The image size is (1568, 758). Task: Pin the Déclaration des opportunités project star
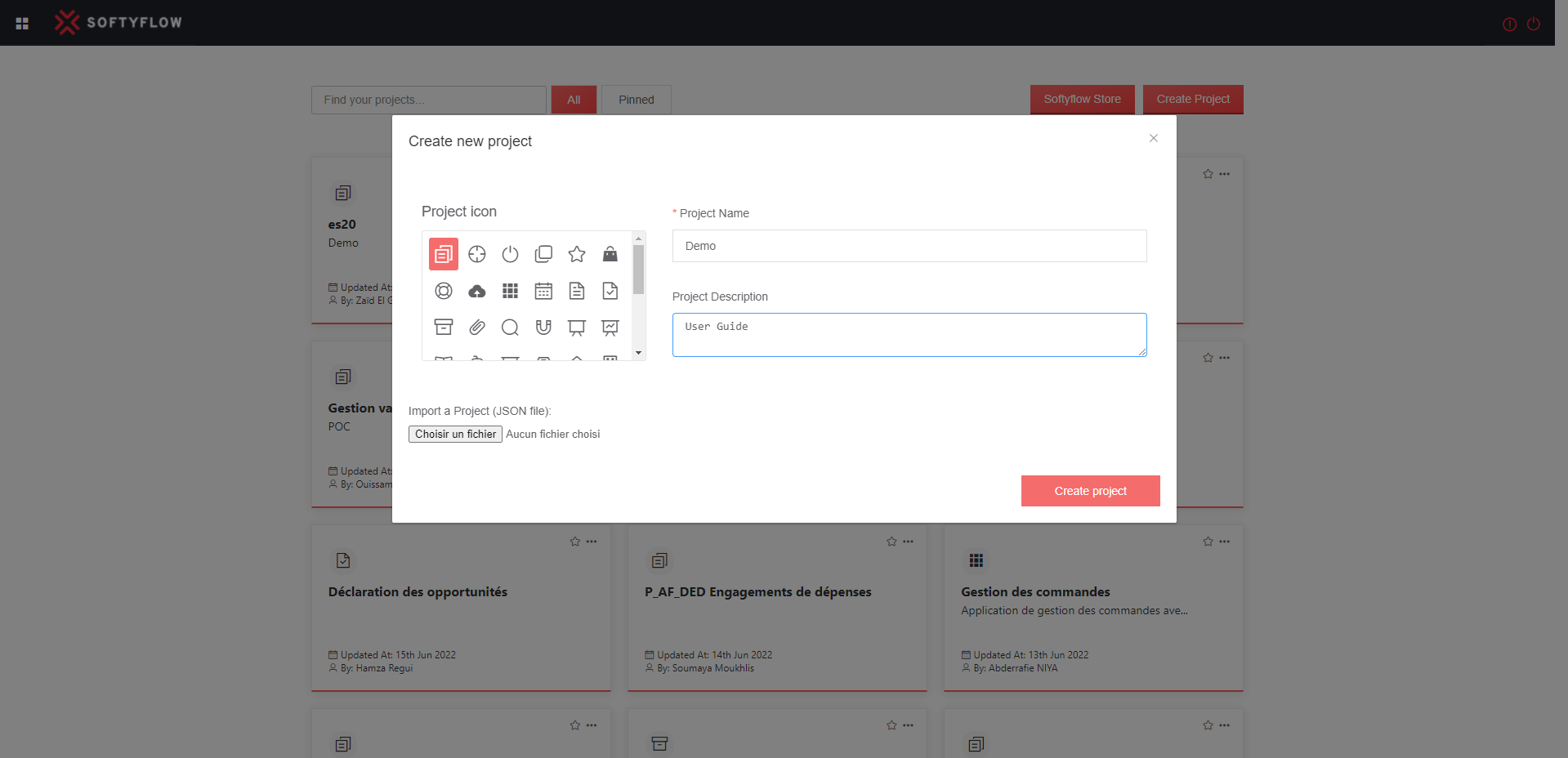(575, 542)
